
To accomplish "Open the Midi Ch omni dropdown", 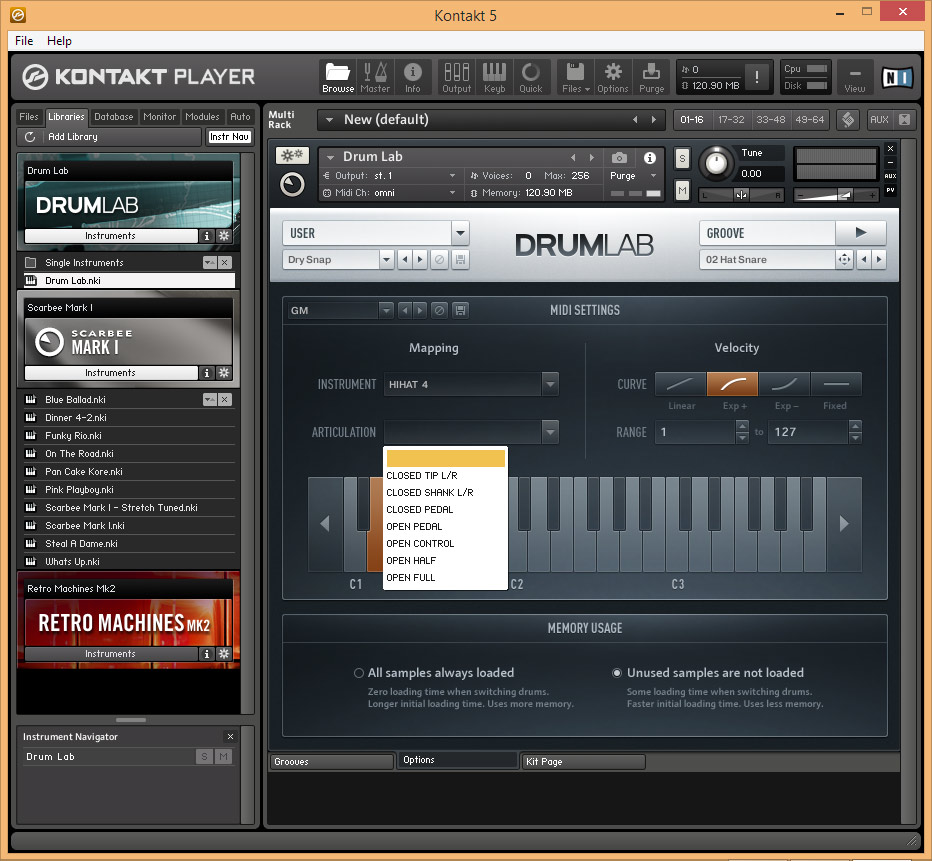I will [x=452, y=193].
